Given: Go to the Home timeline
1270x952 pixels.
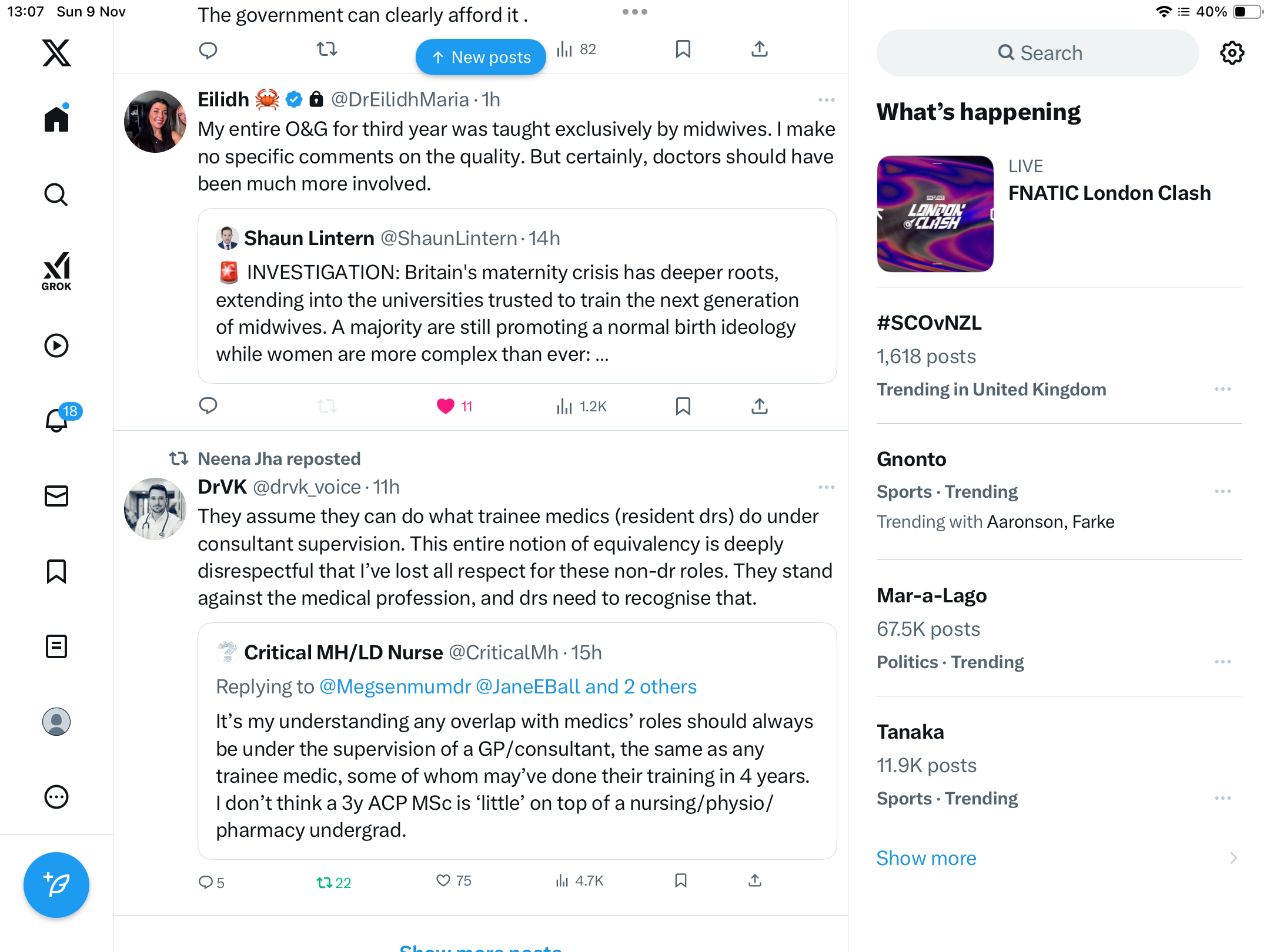Looking at the screenshot, I should (x=56, y=119).
